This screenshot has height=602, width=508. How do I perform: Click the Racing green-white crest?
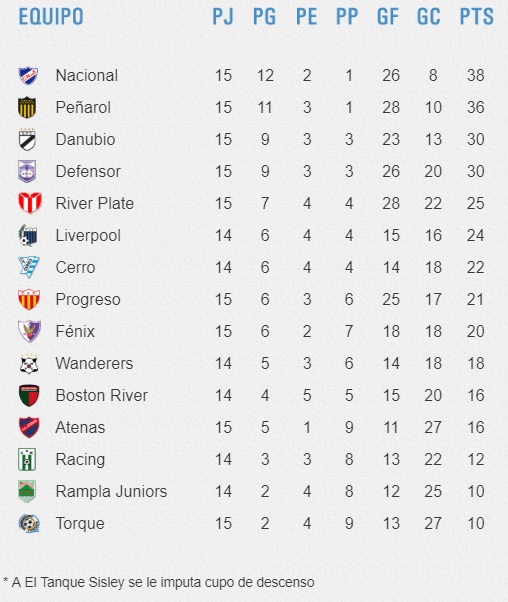point(27,459)
